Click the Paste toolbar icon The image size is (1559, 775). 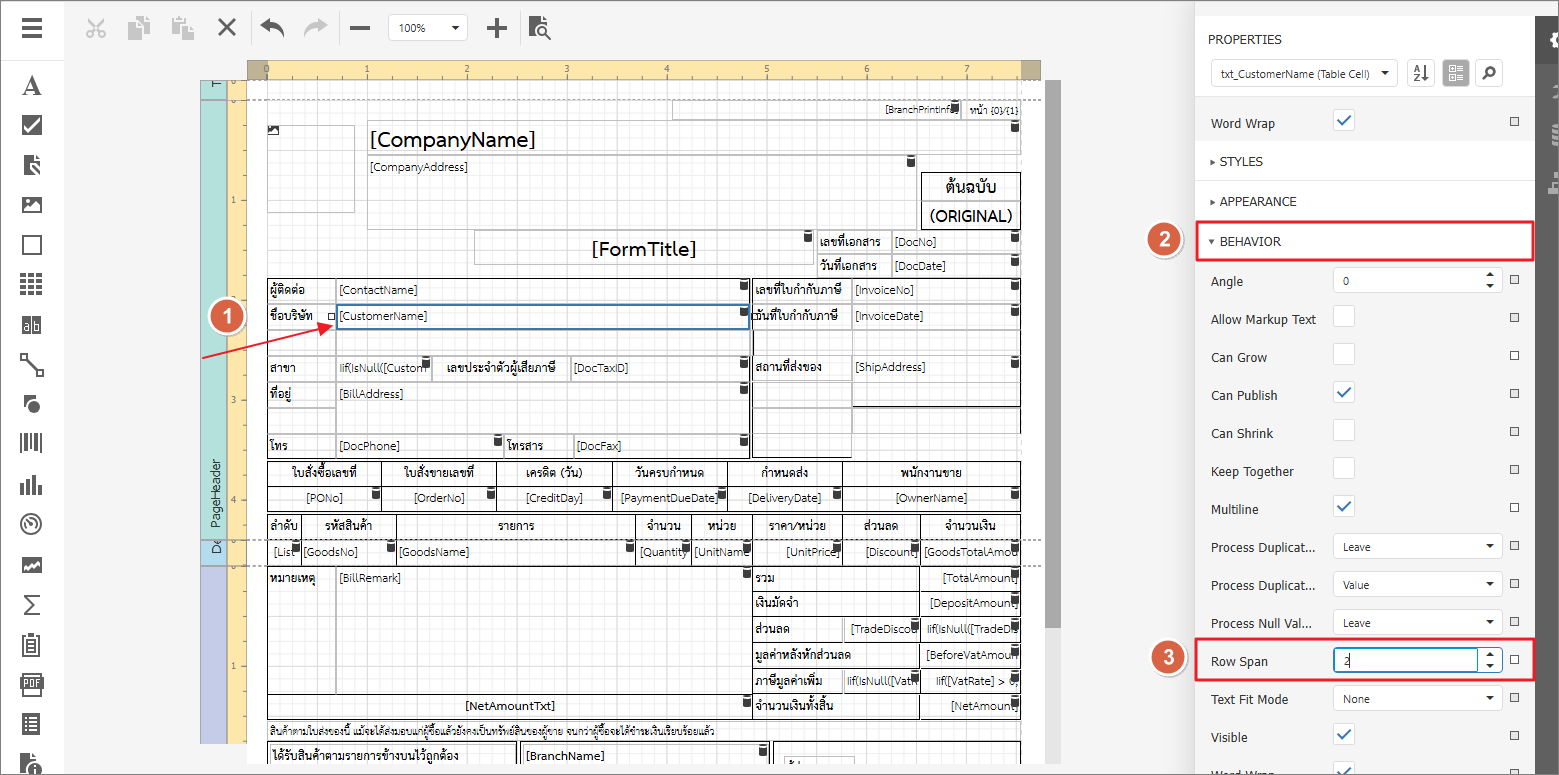[182, 28]
